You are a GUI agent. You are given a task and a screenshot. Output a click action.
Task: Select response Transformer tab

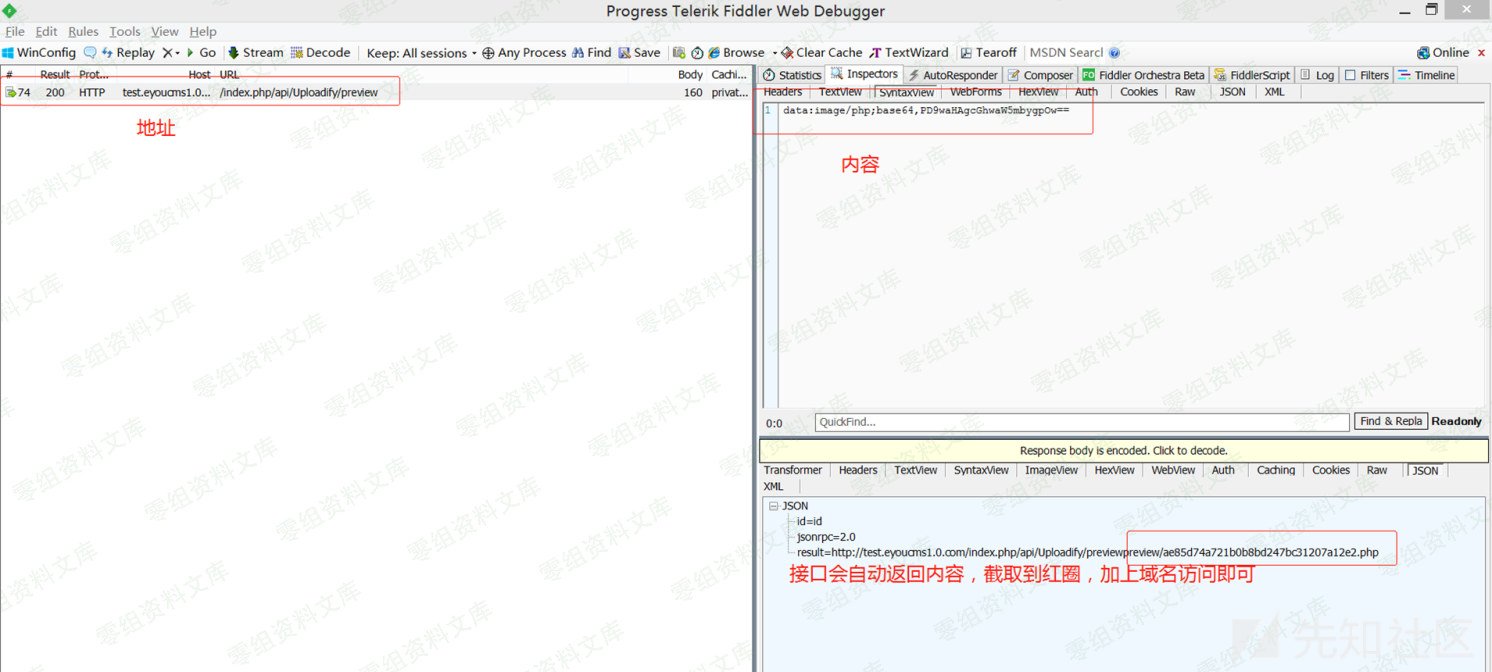coord(793,470)
